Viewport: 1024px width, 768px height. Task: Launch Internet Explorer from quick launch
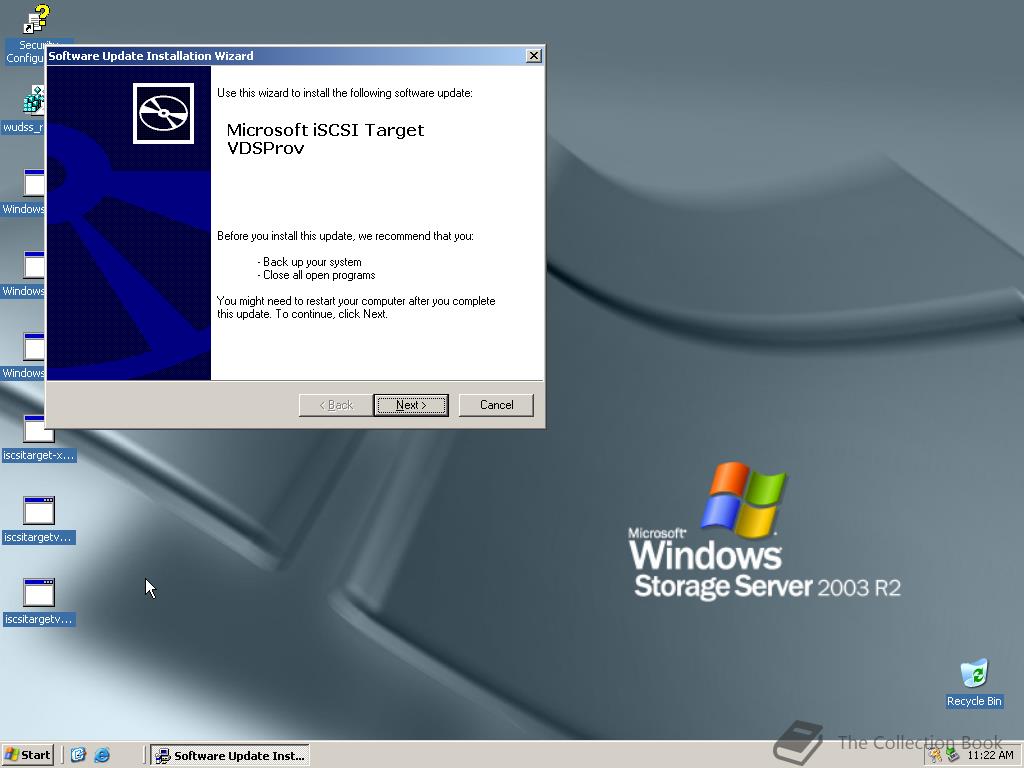point(102,755)
